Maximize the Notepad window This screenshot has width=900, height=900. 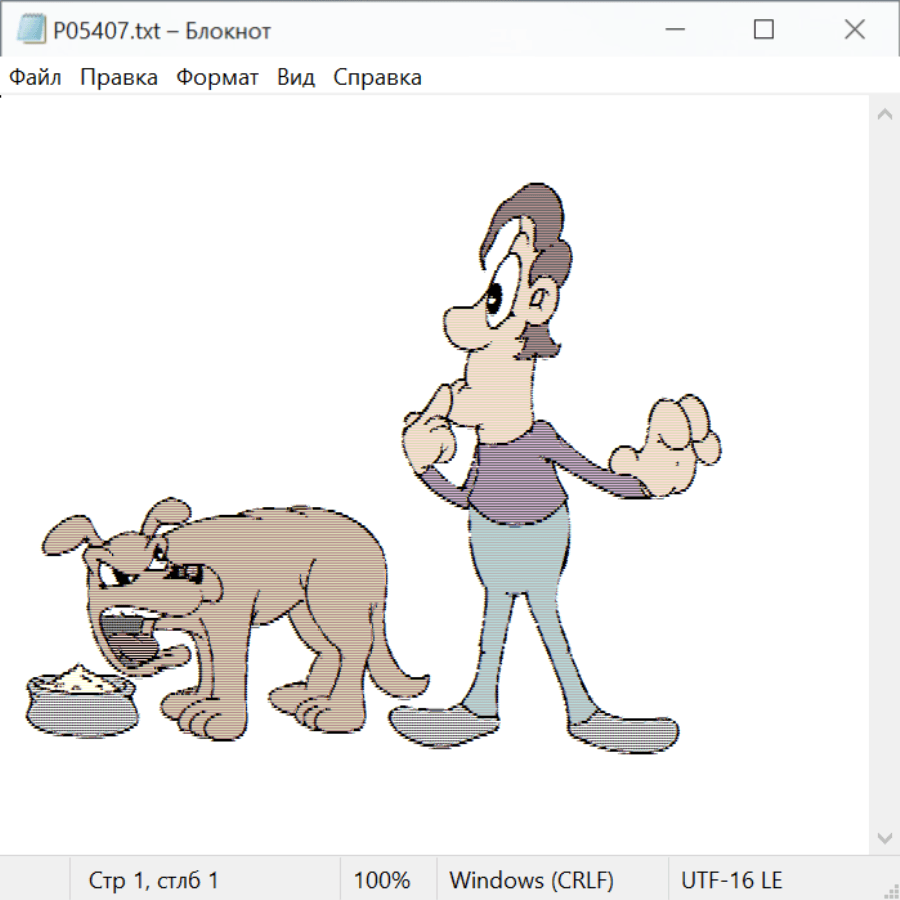(x=764, y=30)
